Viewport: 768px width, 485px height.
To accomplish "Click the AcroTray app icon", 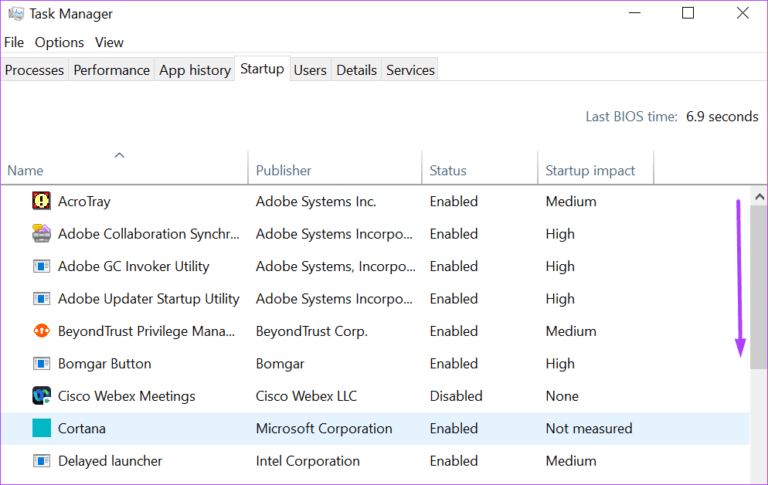I will [41, 201].
